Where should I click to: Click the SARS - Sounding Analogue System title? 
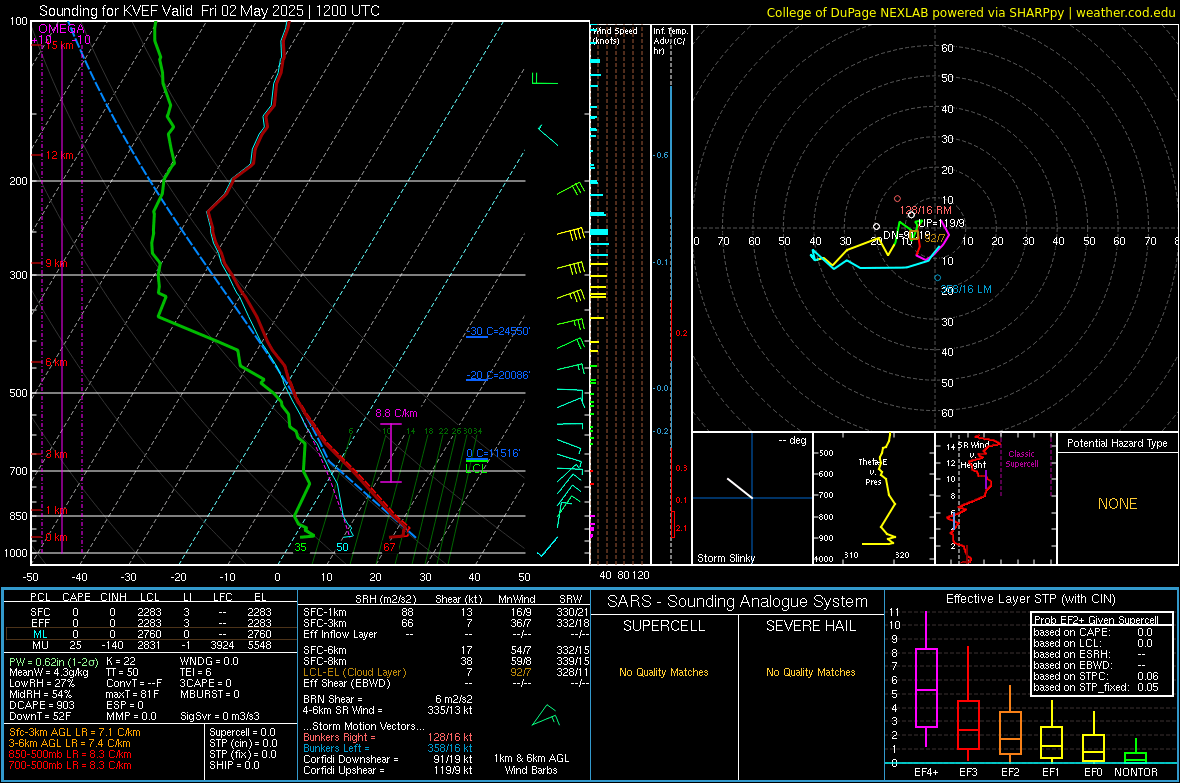[738, 602]
